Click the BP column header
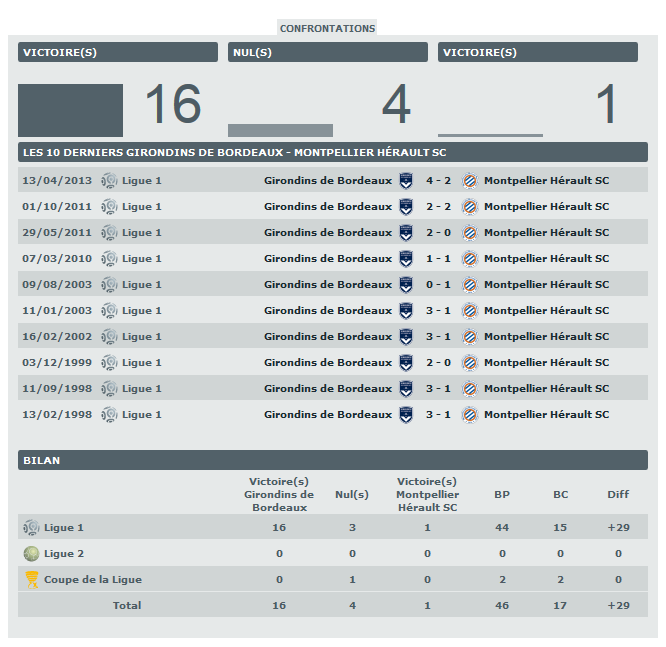The width and height of the screenshot is (666, 647). tap(502, 494)
